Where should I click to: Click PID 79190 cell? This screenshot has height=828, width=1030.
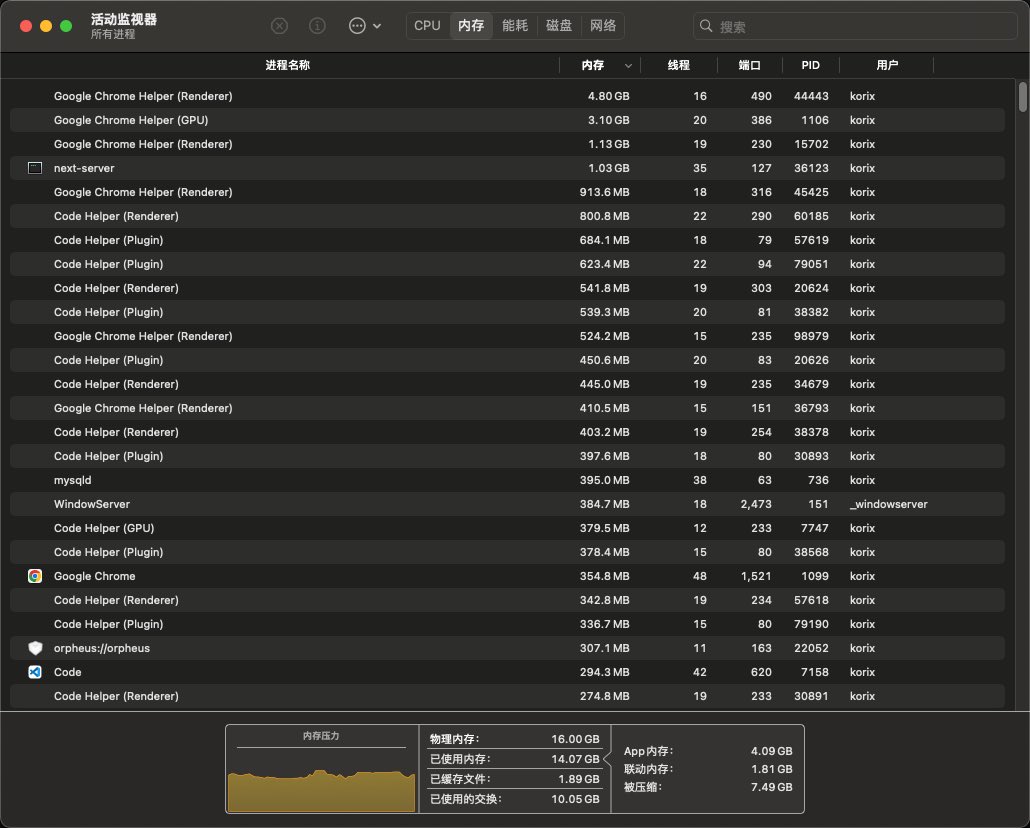tap(811, 624)
